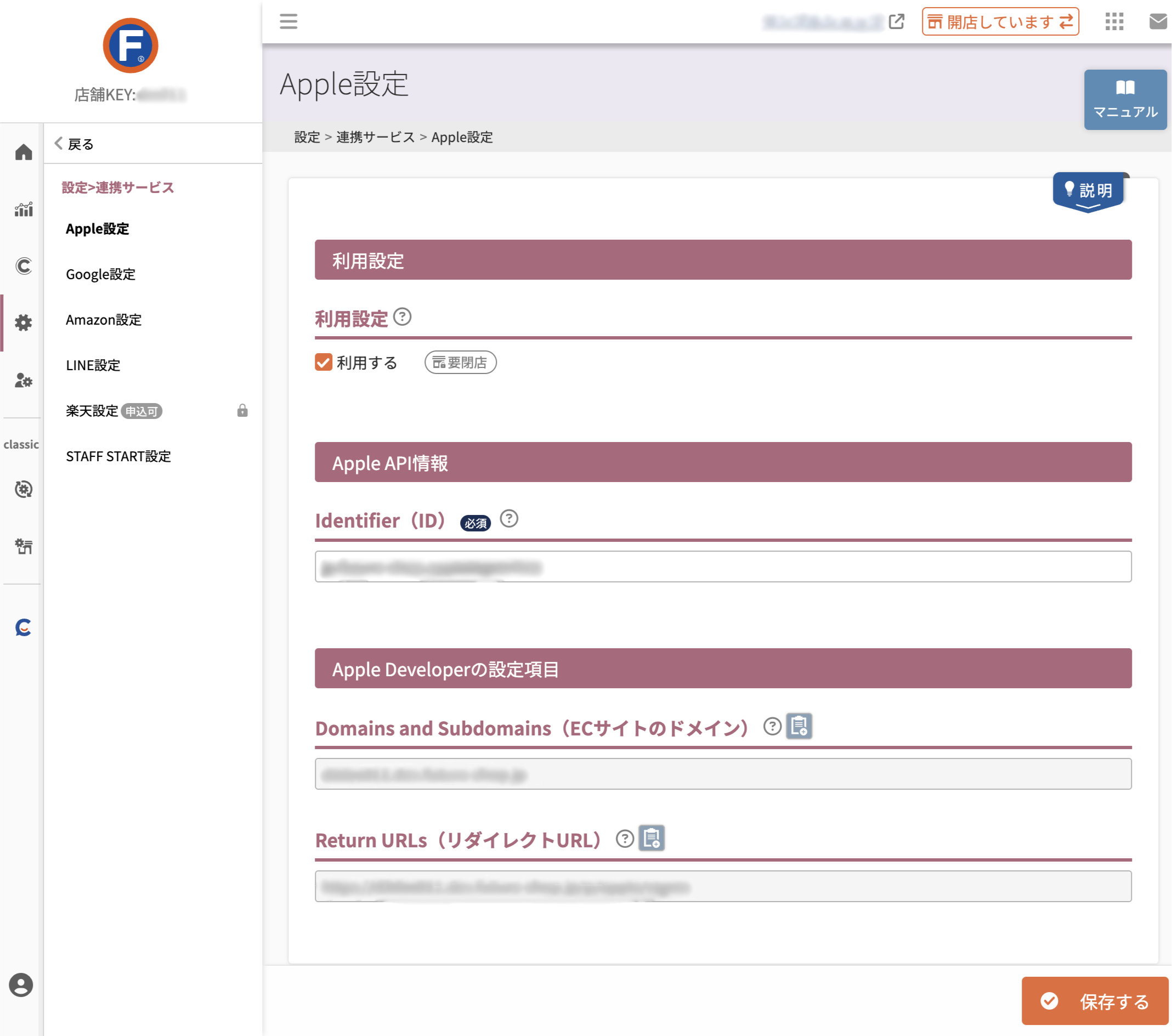Open the analytics chart sidebar icon
The image size is (1172, 1036).
(x=24, y=210)
